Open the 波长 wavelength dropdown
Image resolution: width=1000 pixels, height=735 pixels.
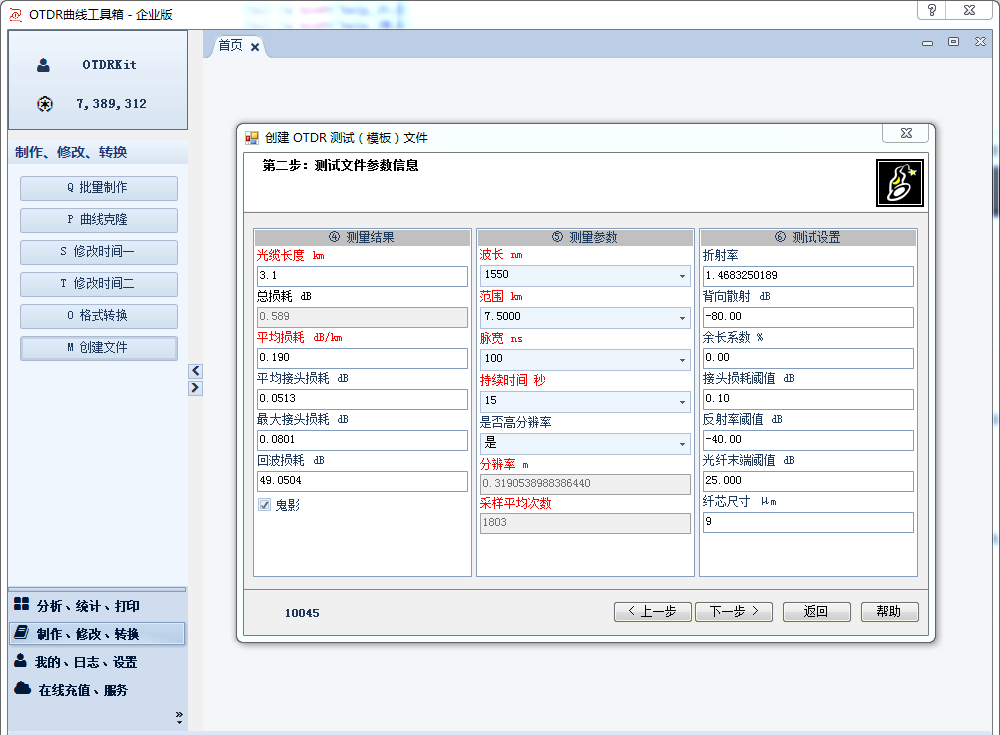tap(684, 275)
